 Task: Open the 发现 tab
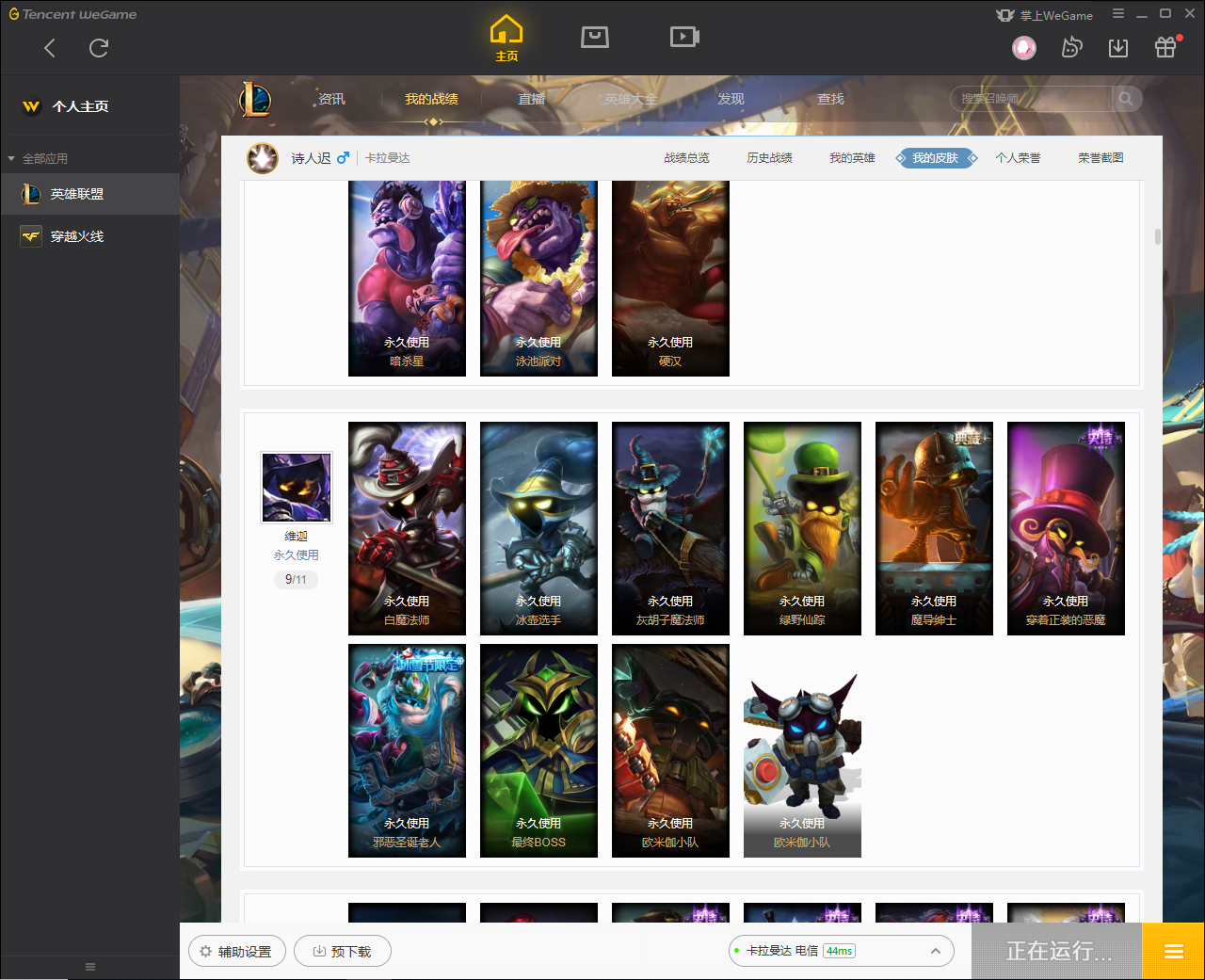point(731,99)
